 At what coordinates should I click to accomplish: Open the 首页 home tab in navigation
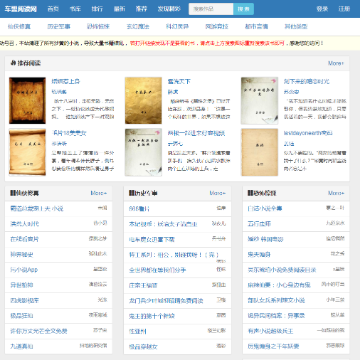[53, 9]
